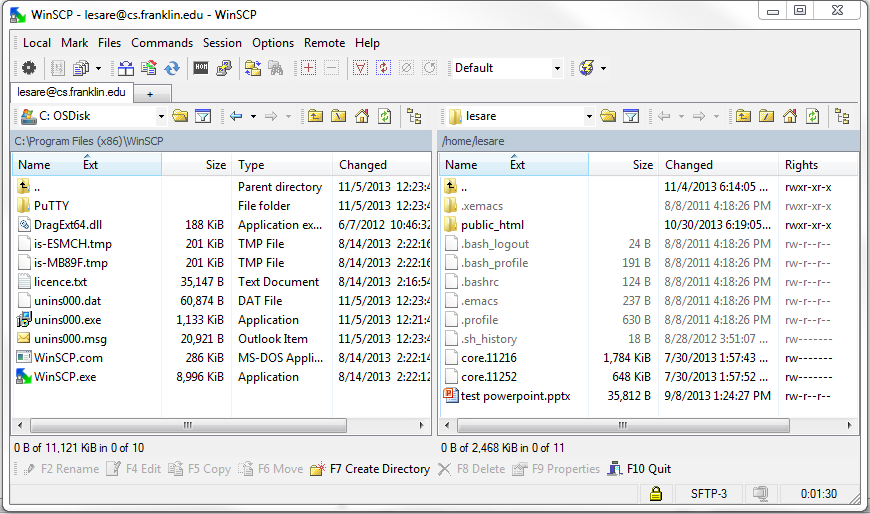
Task: Expand new session dropdown arrow
Action: coord(603,69)
